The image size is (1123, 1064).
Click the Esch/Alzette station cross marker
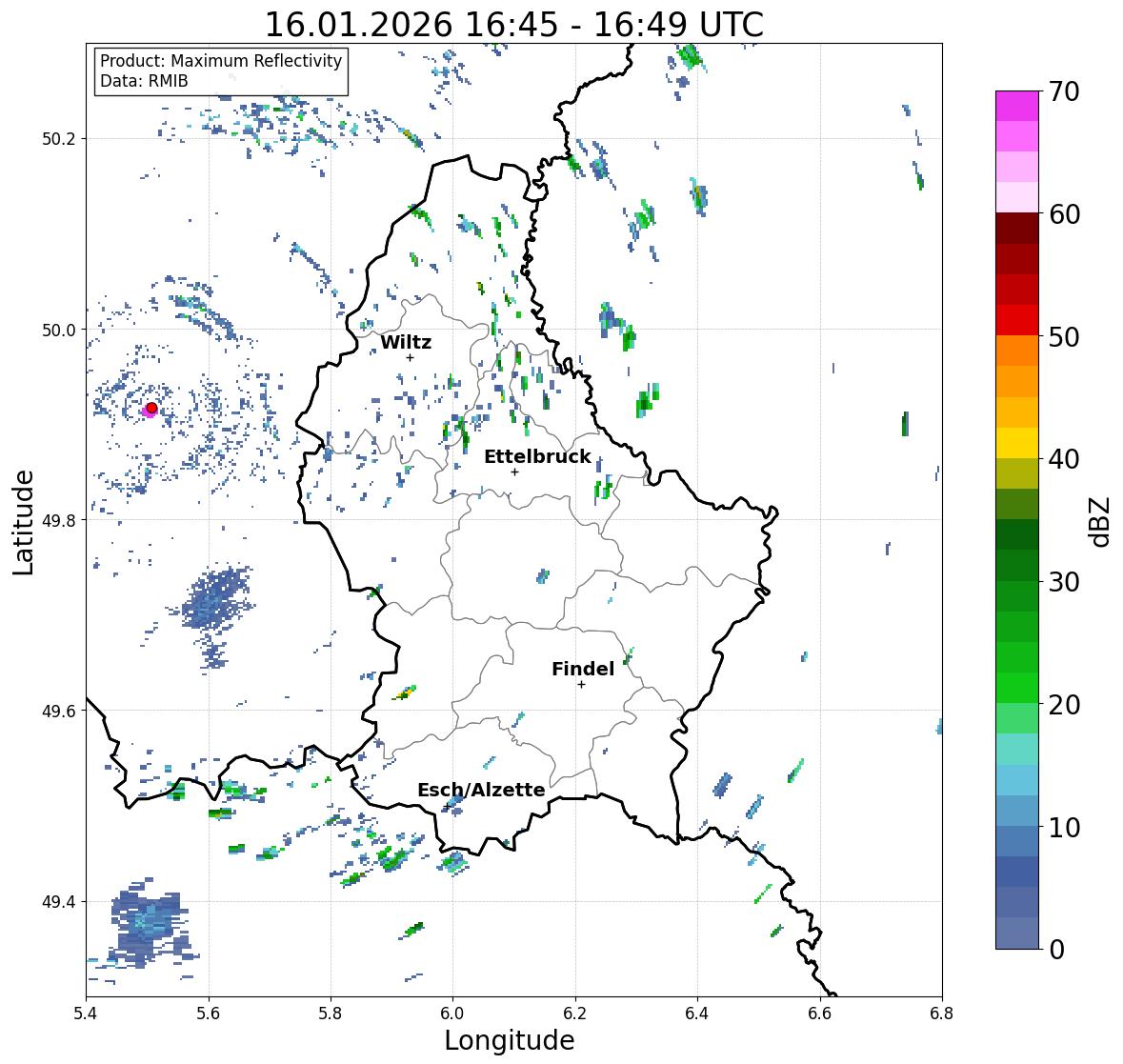click(446, 806)
